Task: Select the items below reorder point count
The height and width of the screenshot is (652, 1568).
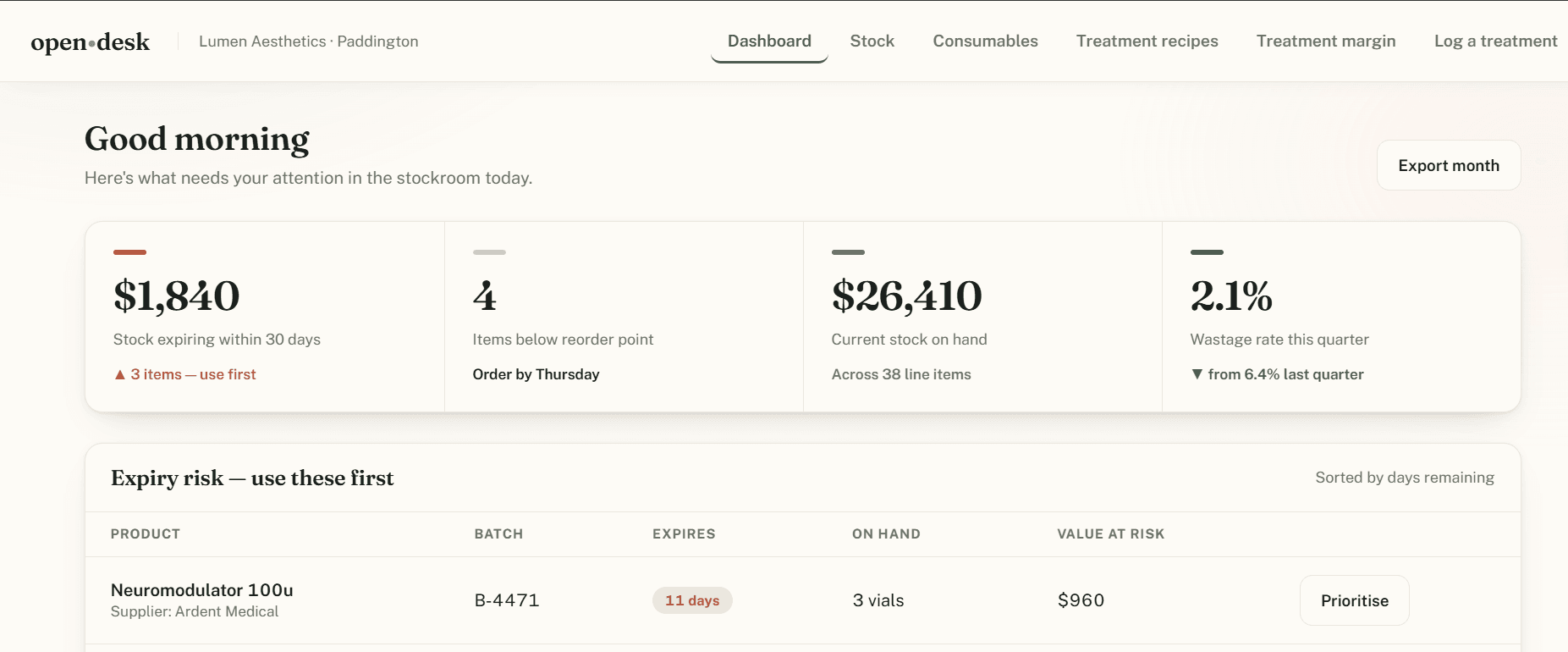Action: pos(484,296)
